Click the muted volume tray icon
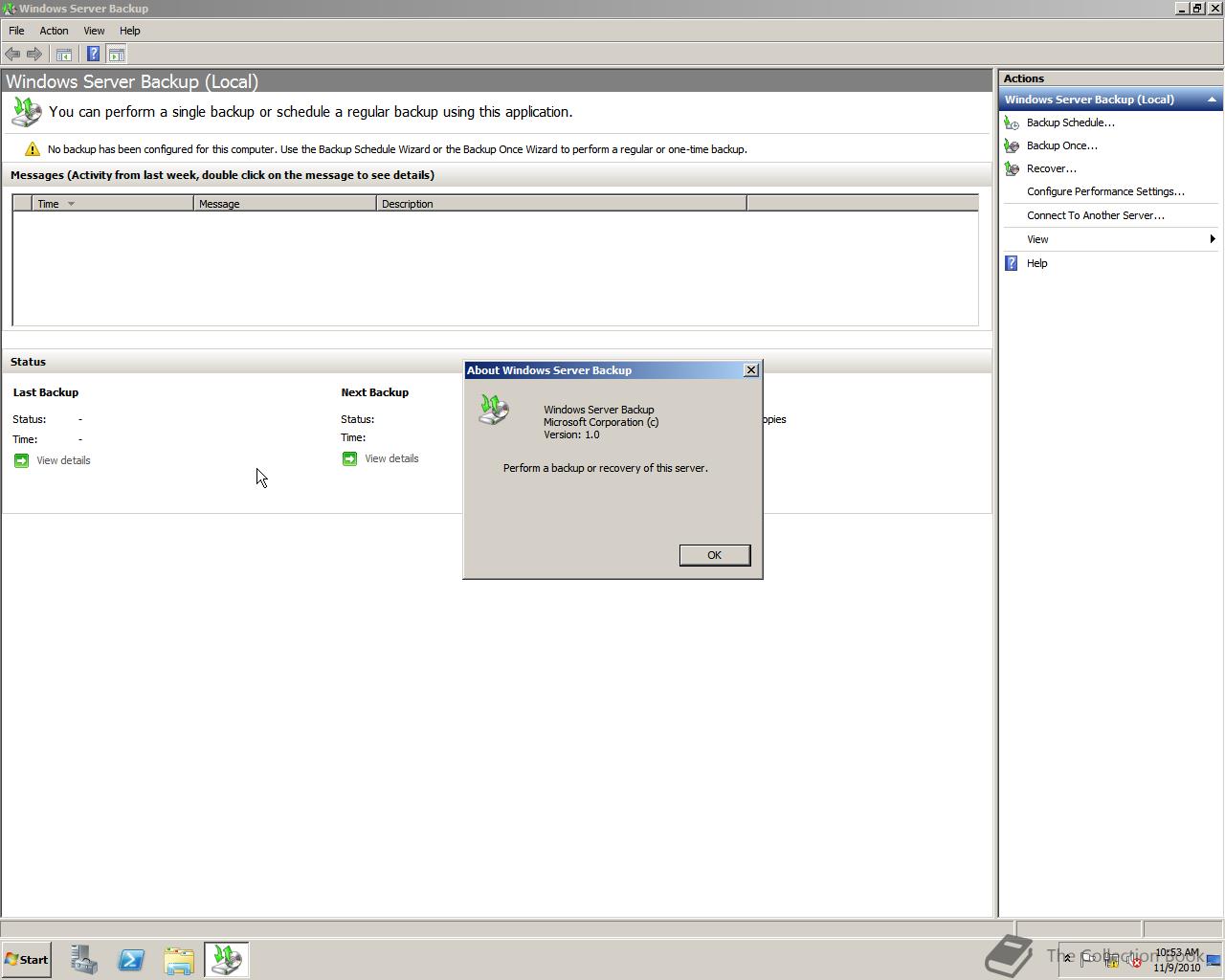The height and width of the screenshot is (980, 1225). (1133, 960)
